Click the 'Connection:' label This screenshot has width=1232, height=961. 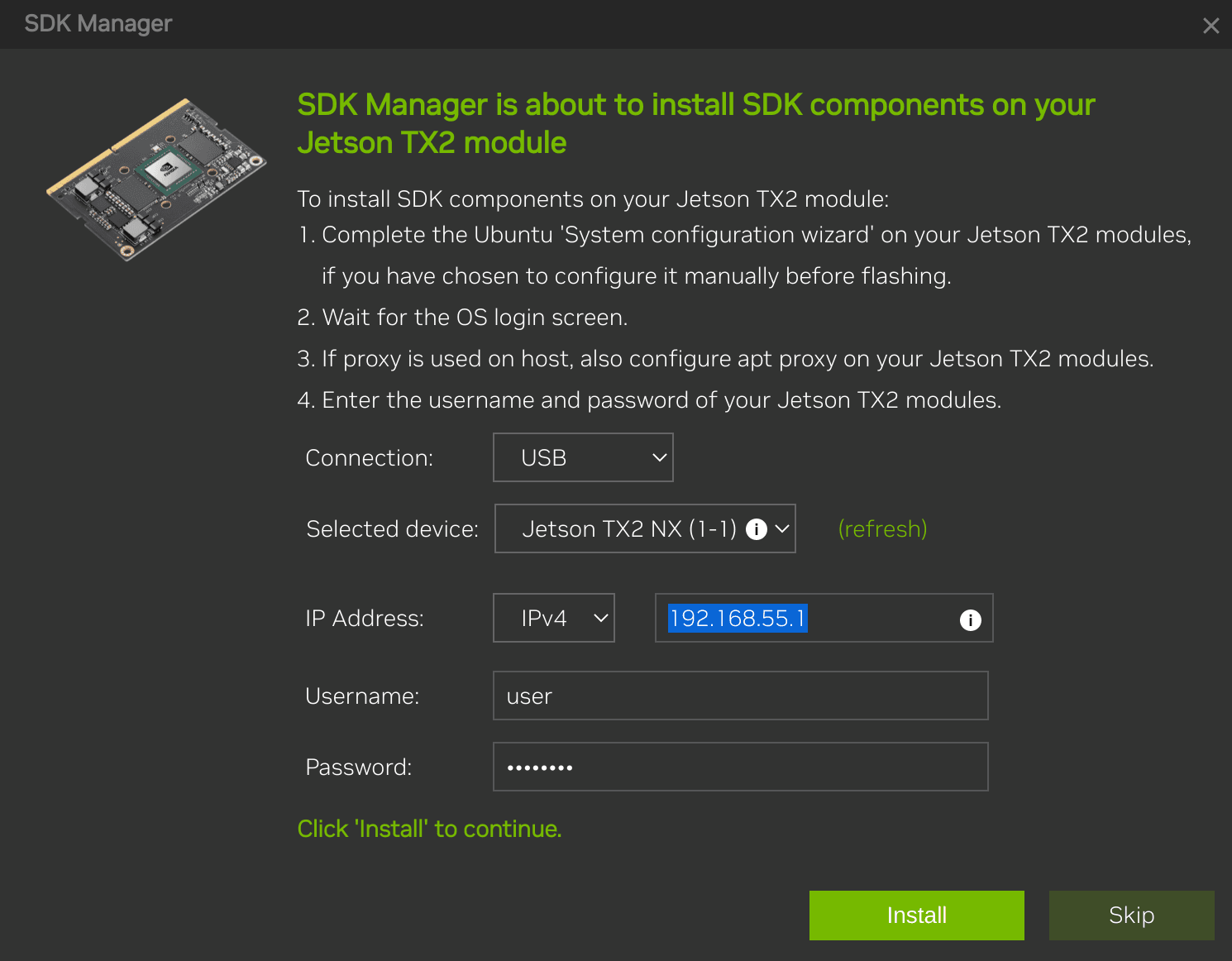coord(369,457)
